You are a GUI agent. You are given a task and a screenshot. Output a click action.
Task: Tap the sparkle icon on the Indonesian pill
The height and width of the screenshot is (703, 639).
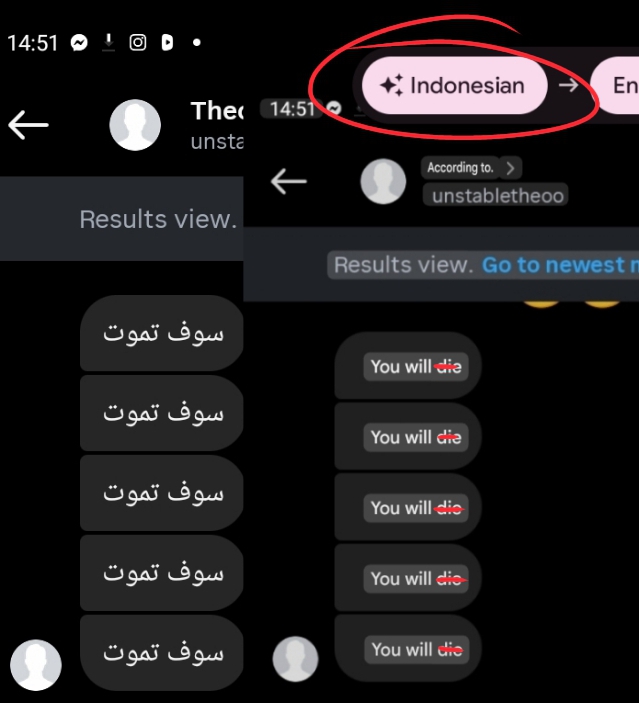coord(391,85)
